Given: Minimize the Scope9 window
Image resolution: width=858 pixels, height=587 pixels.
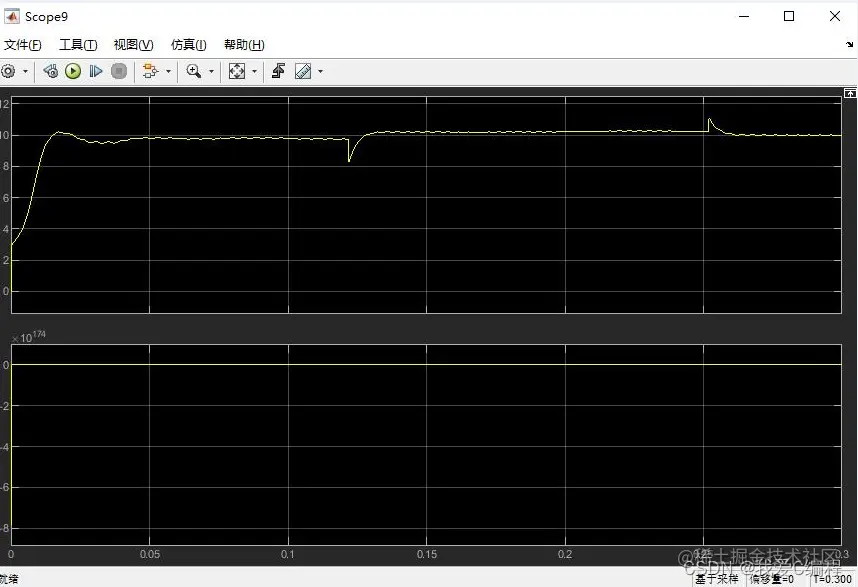Looking at the screenshot, I should coord(744,16).
